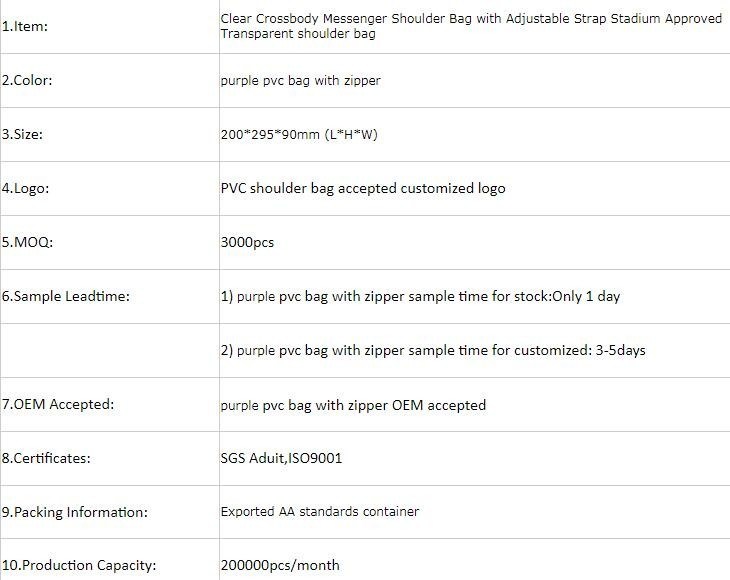Viewport: 730px width, 580px height.
Task: Click the "2.Color:" label cell
Action: click(x=27, y=80)
